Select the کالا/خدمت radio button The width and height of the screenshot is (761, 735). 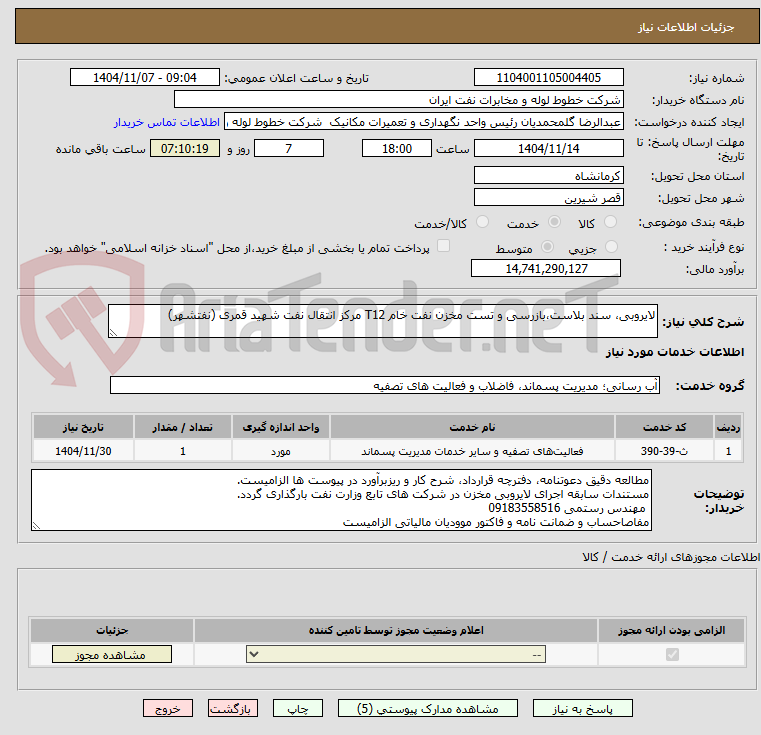point(482,222)
